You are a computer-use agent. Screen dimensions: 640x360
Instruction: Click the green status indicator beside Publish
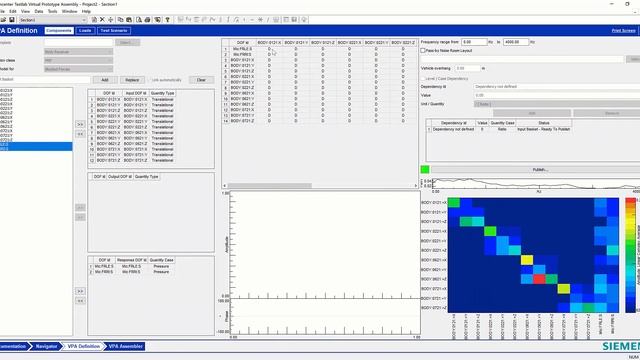[425, 169]
